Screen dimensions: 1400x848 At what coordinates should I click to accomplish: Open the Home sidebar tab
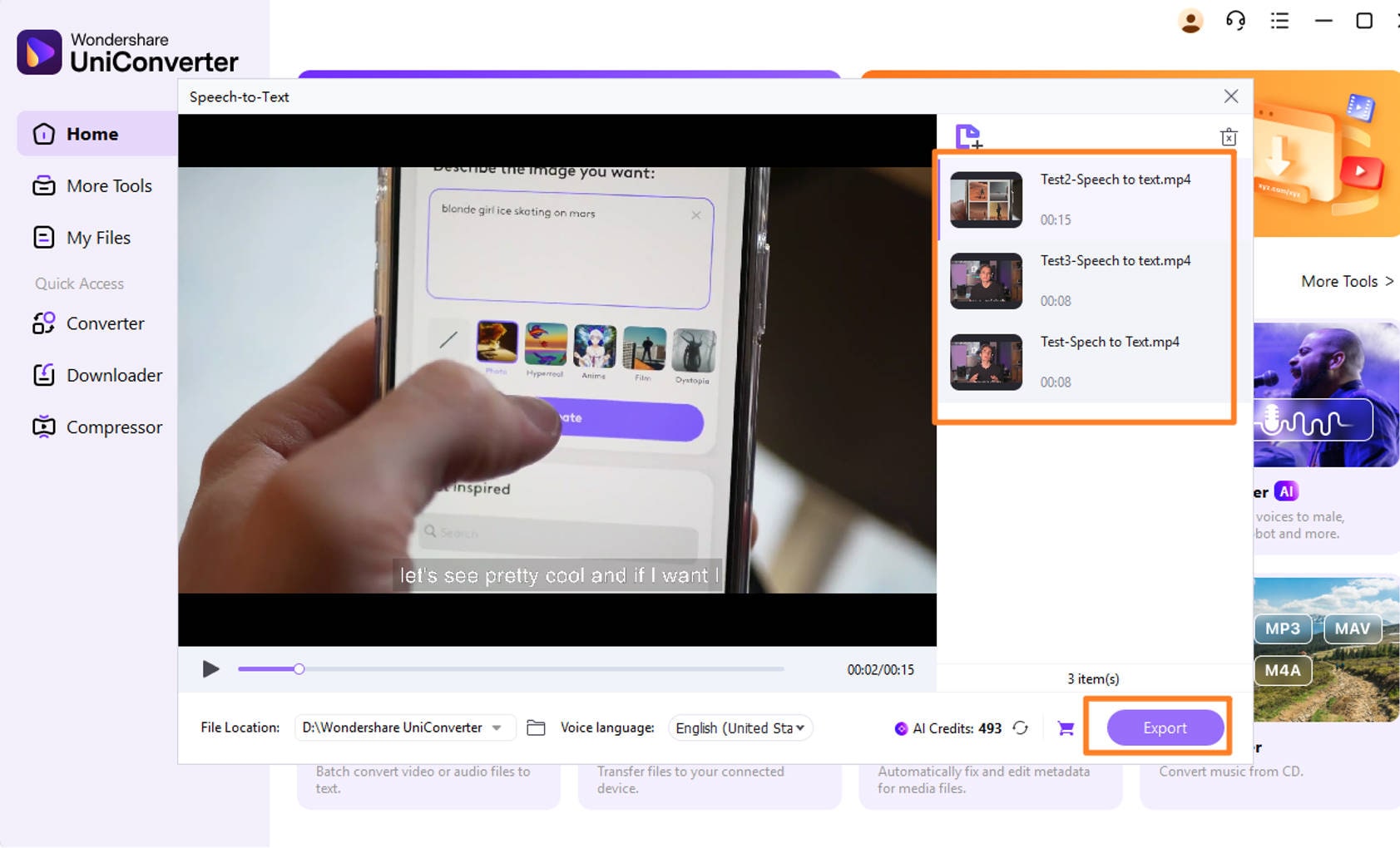(97, 134)
